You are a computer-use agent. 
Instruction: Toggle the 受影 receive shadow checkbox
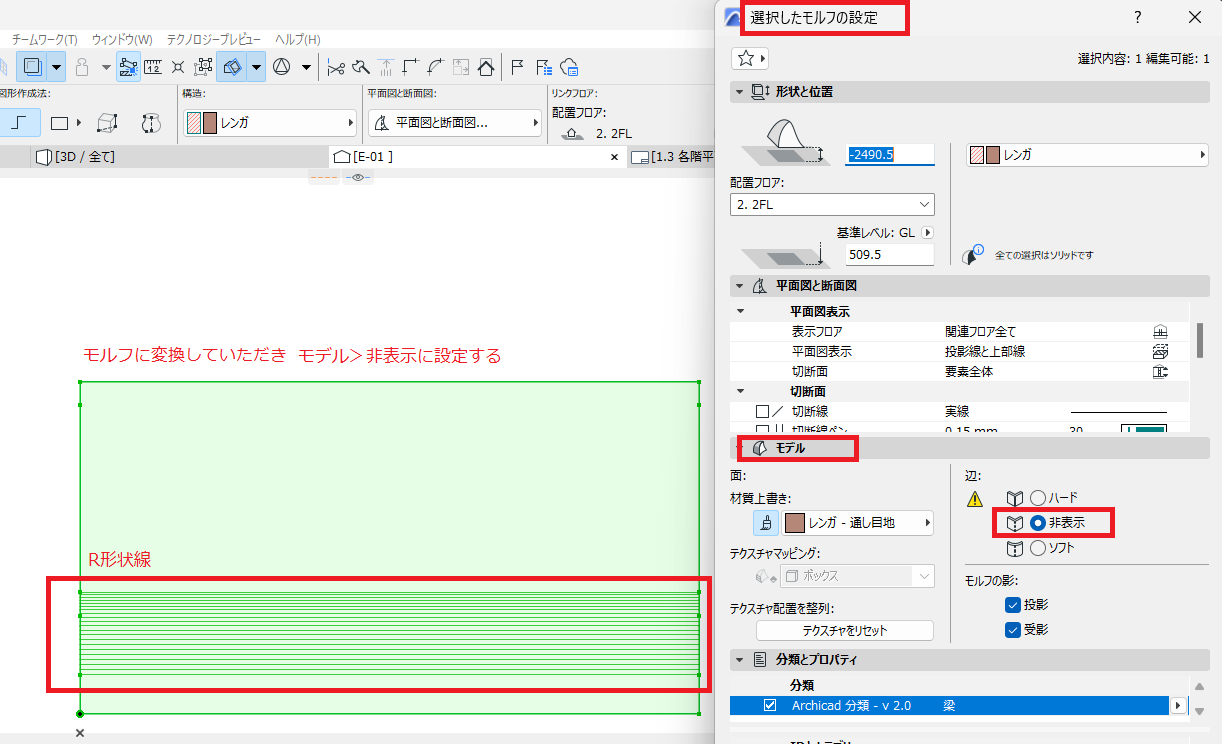[x=1012, y=630]
